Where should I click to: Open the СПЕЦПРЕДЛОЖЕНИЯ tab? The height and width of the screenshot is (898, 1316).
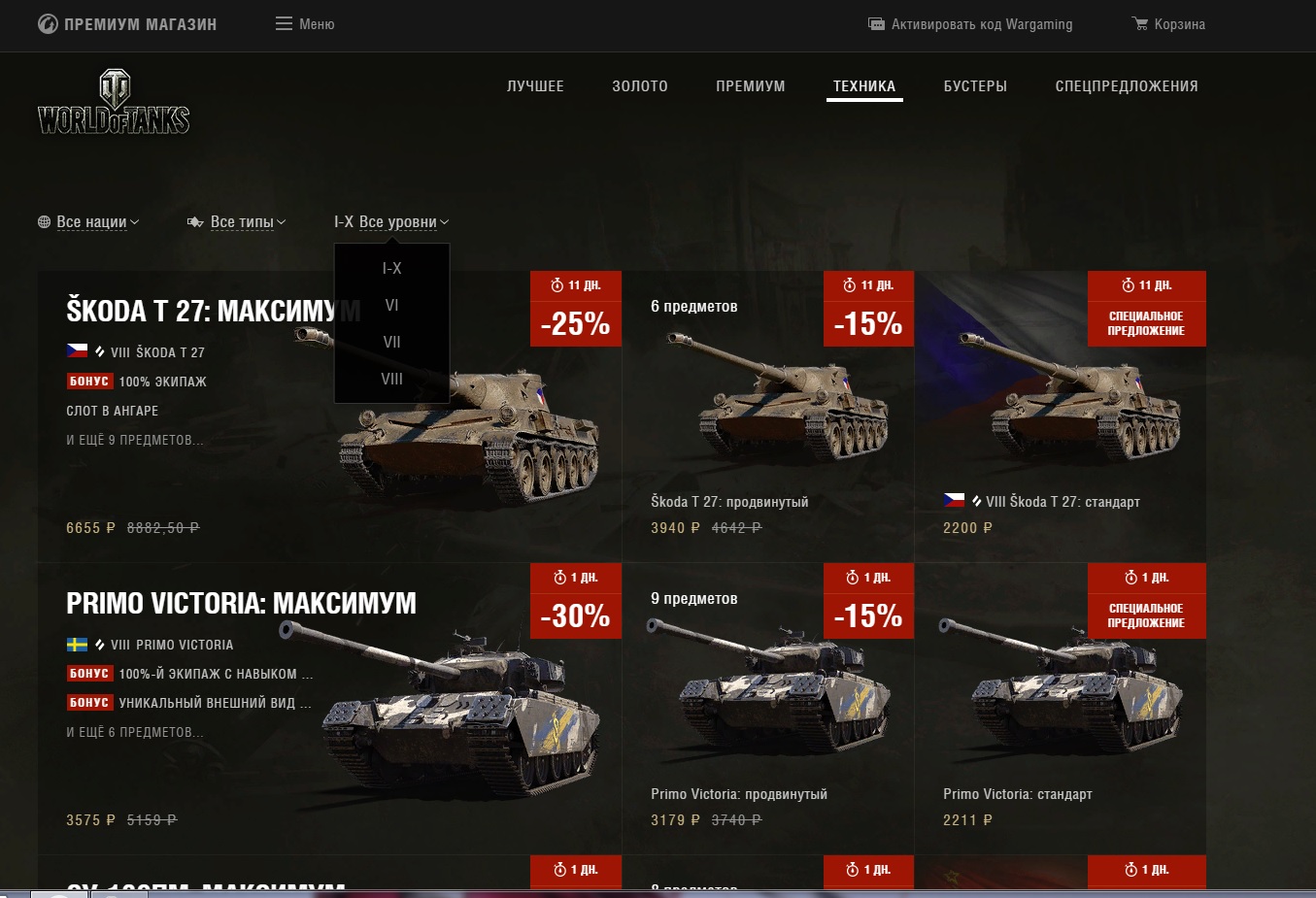pyautogui.click(x=1127, y=86)
